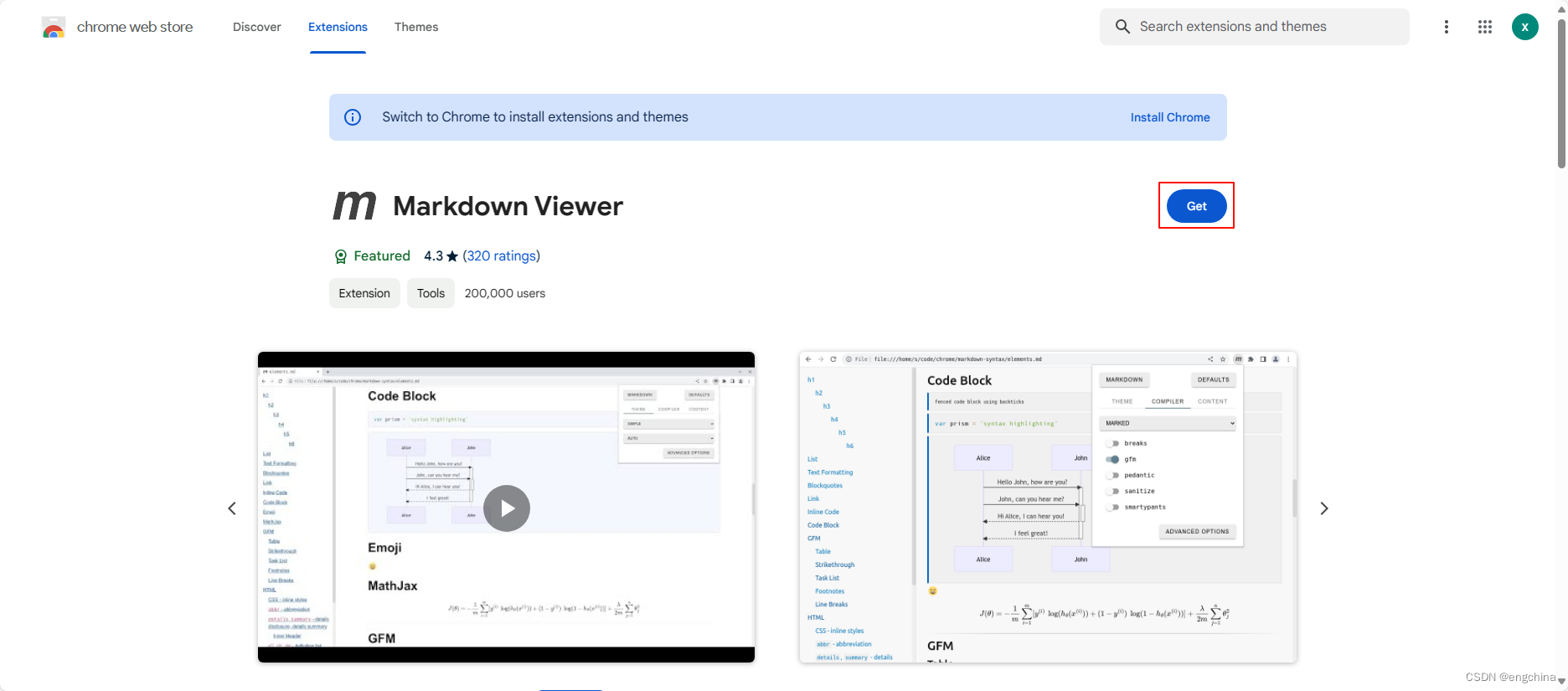
Task: Select the Extensions tab
Action: coord(338,27)
